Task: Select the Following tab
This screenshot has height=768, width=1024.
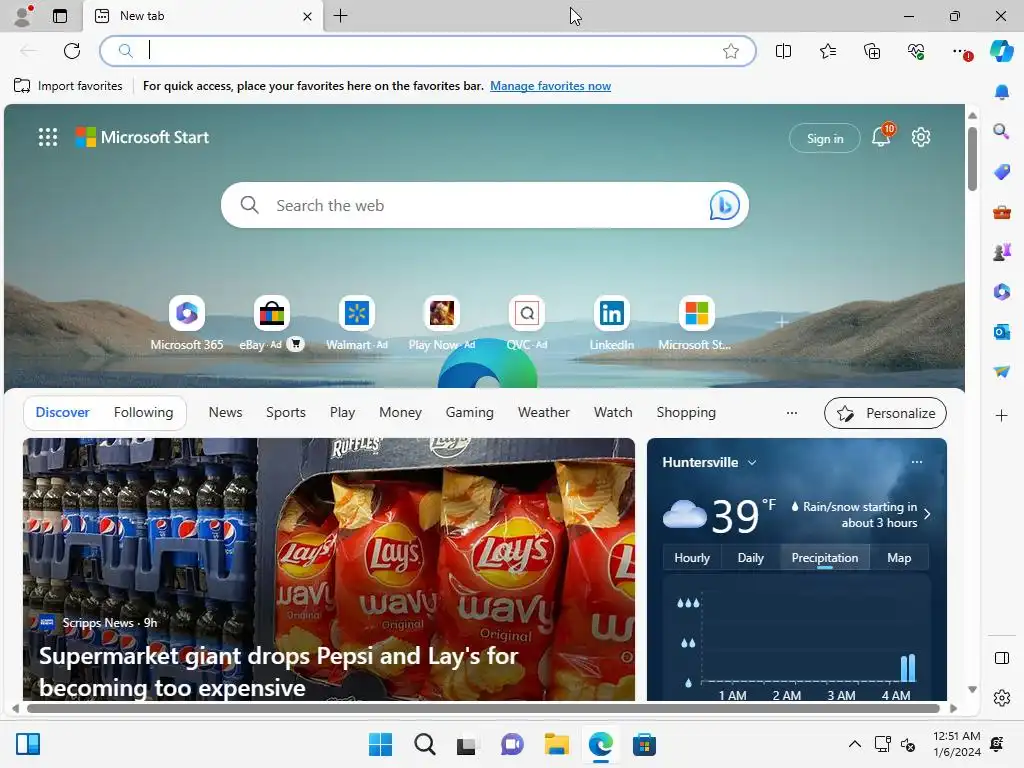Action: click(143, 413)
